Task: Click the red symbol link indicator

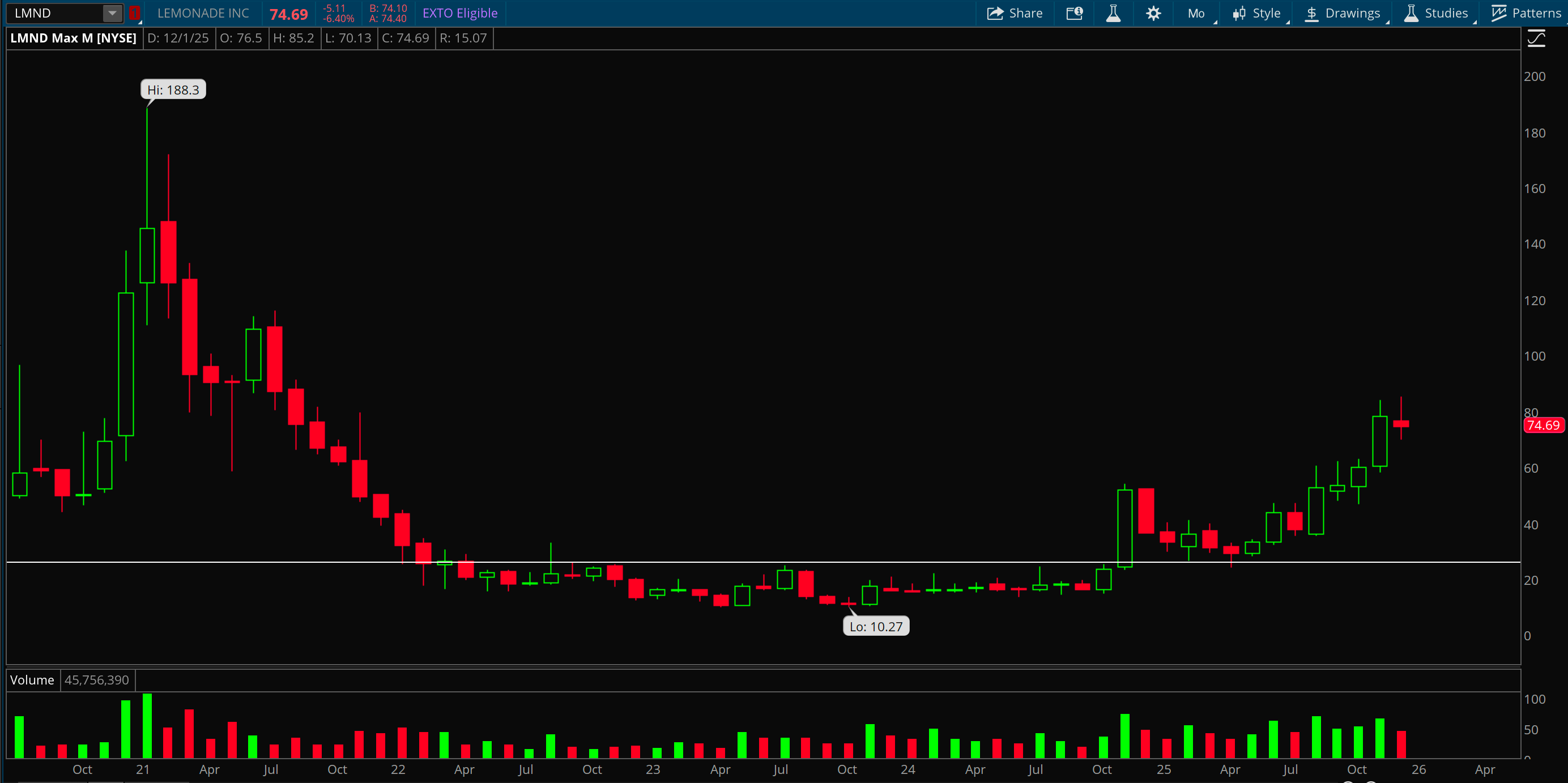Action: pos(134,14)
